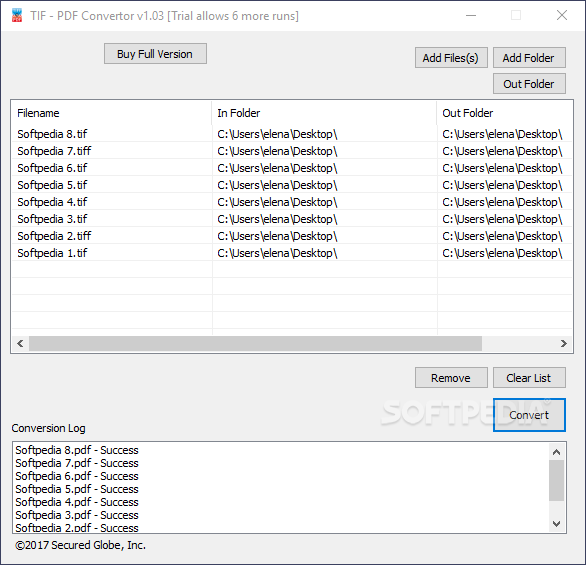The image size is (586, 565).
Task: Click Conversion Log scroll down arrow
Action: 556,524
